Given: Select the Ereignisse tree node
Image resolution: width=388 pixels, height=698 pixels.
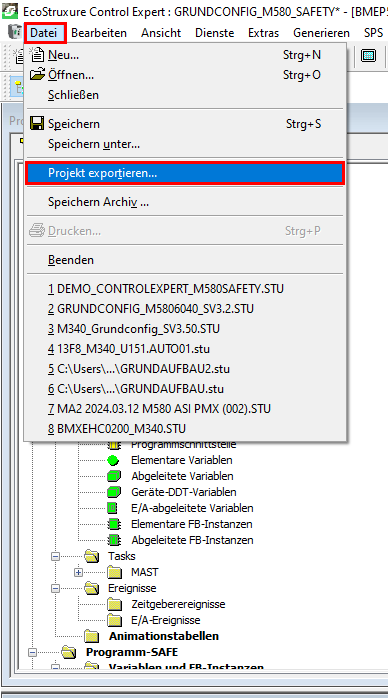Looking at the screenshot, I should [132, 588].
